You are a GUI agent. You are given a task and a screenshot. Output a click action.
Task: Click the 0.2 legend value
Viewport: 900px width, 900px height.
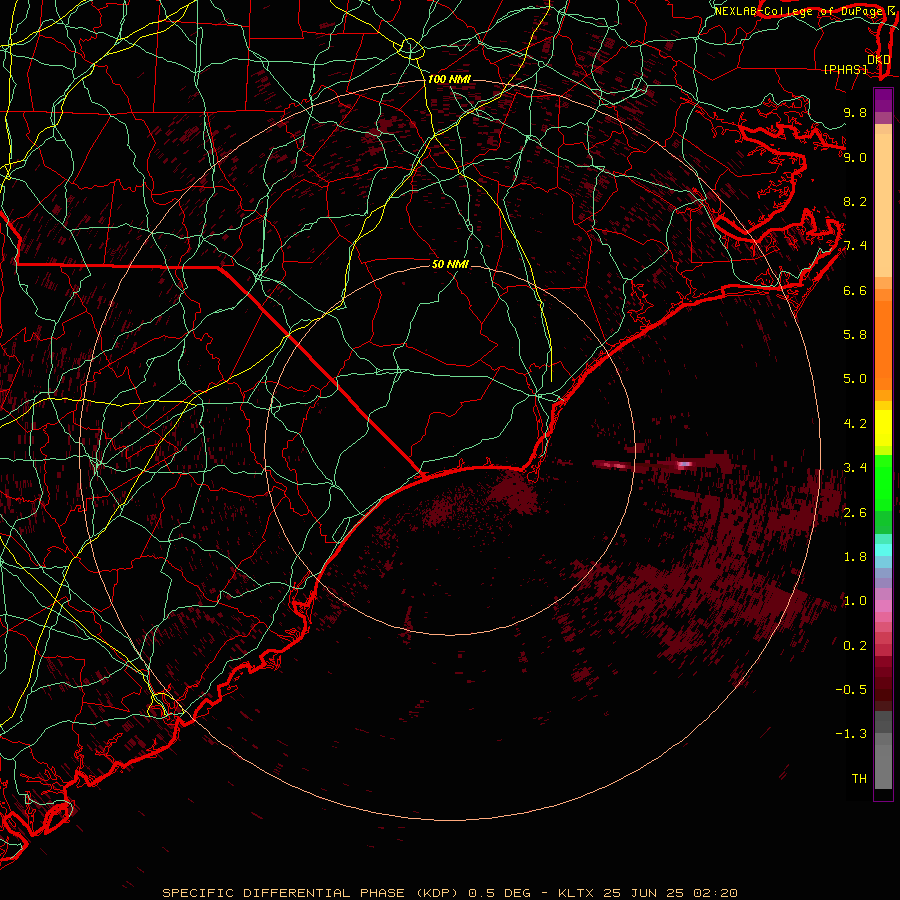point(855,646)
